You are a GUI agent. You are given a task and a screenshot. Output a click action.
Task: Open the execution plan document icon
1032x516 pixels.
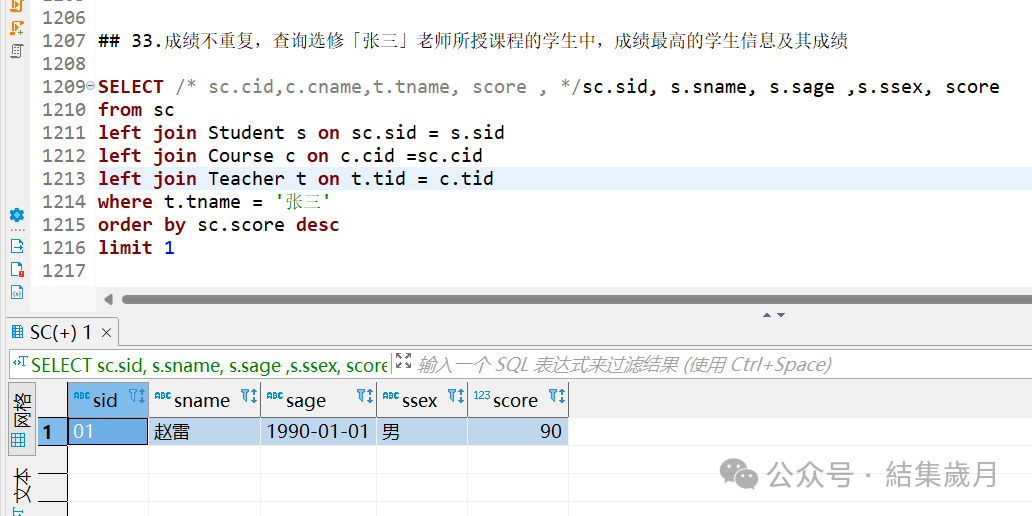(17, 51)
